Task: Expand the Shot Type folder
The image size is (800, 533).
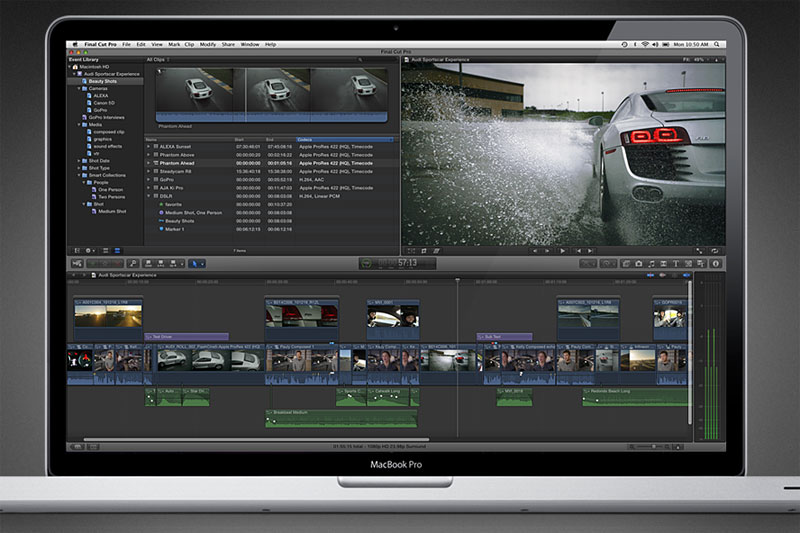Action: 79,168
